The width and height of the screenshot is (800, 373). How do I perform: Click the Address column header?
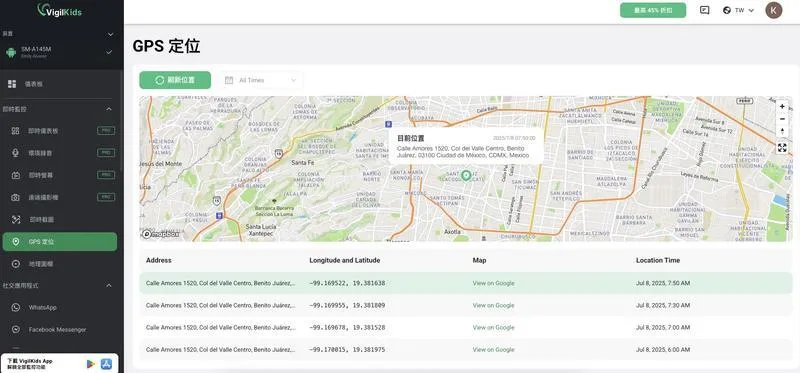(x=159, y=260)
